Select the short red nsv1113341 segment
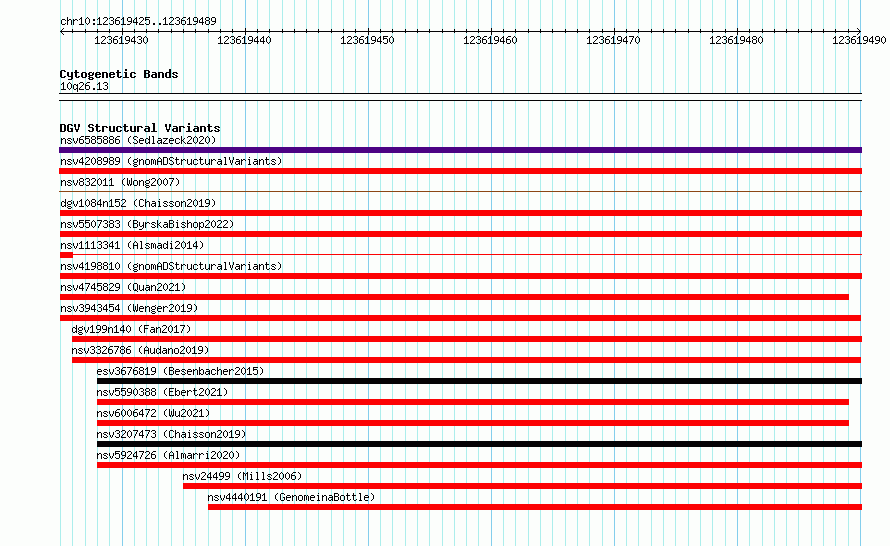The width and height of the screenshot is (890, 546). click(66, 255)
